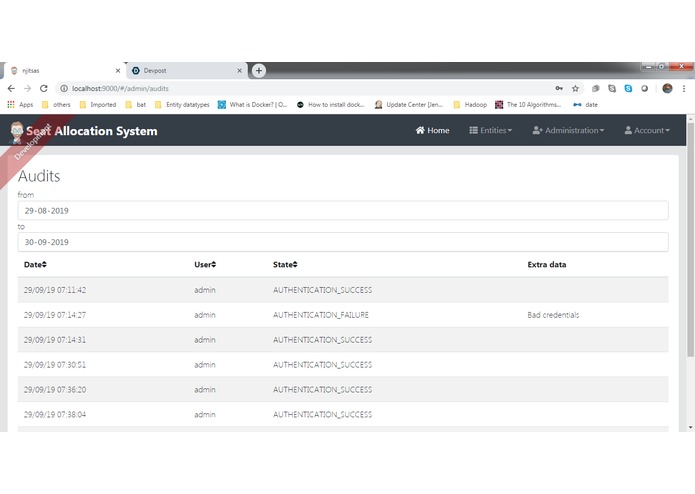Bookmark this page with the star icon
Screen dimensions: 695x494
pyautogui.click(x=575, y=89)
